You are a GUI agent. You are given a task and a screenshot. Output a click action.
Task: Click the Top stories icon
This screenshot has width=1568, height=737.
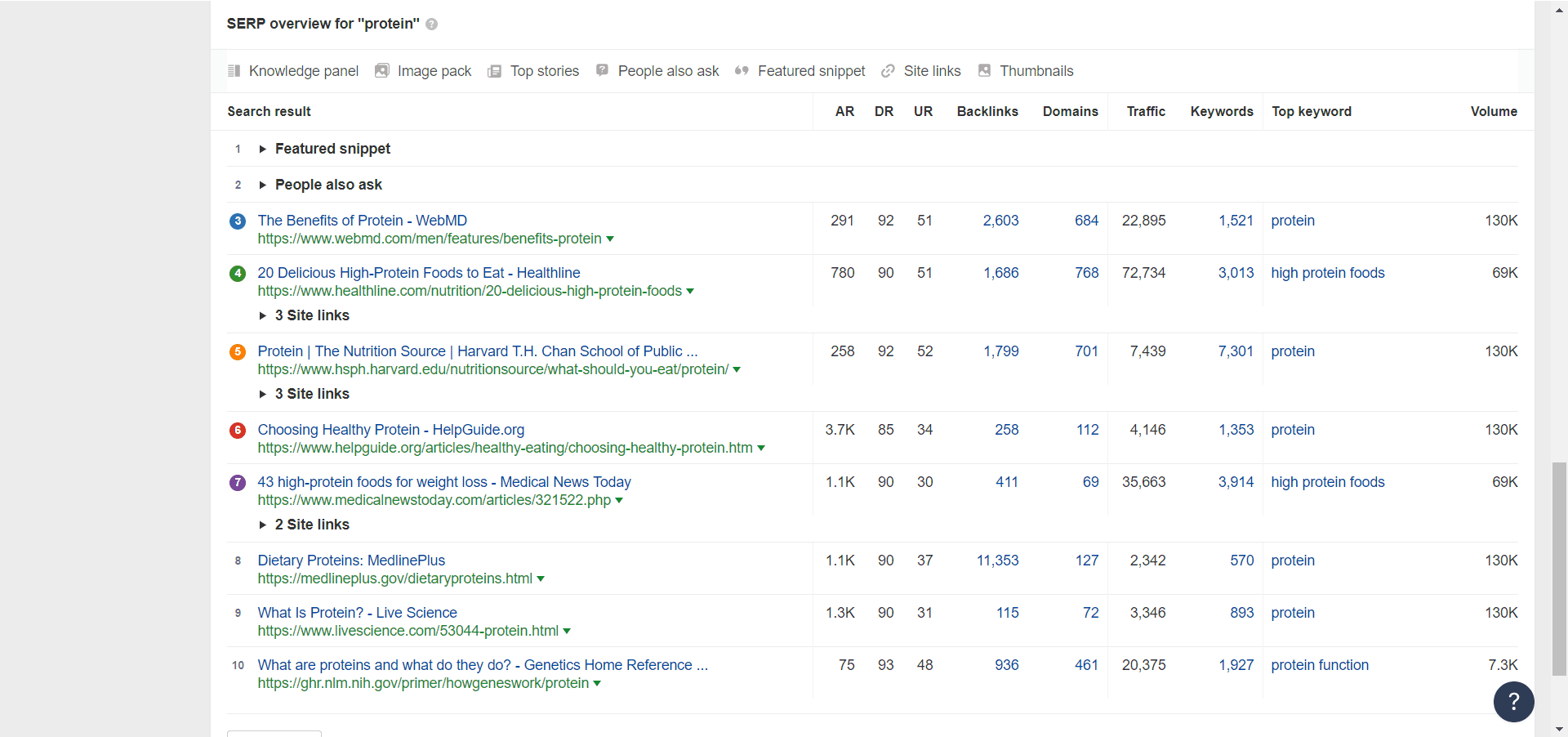tap(494, 71)
